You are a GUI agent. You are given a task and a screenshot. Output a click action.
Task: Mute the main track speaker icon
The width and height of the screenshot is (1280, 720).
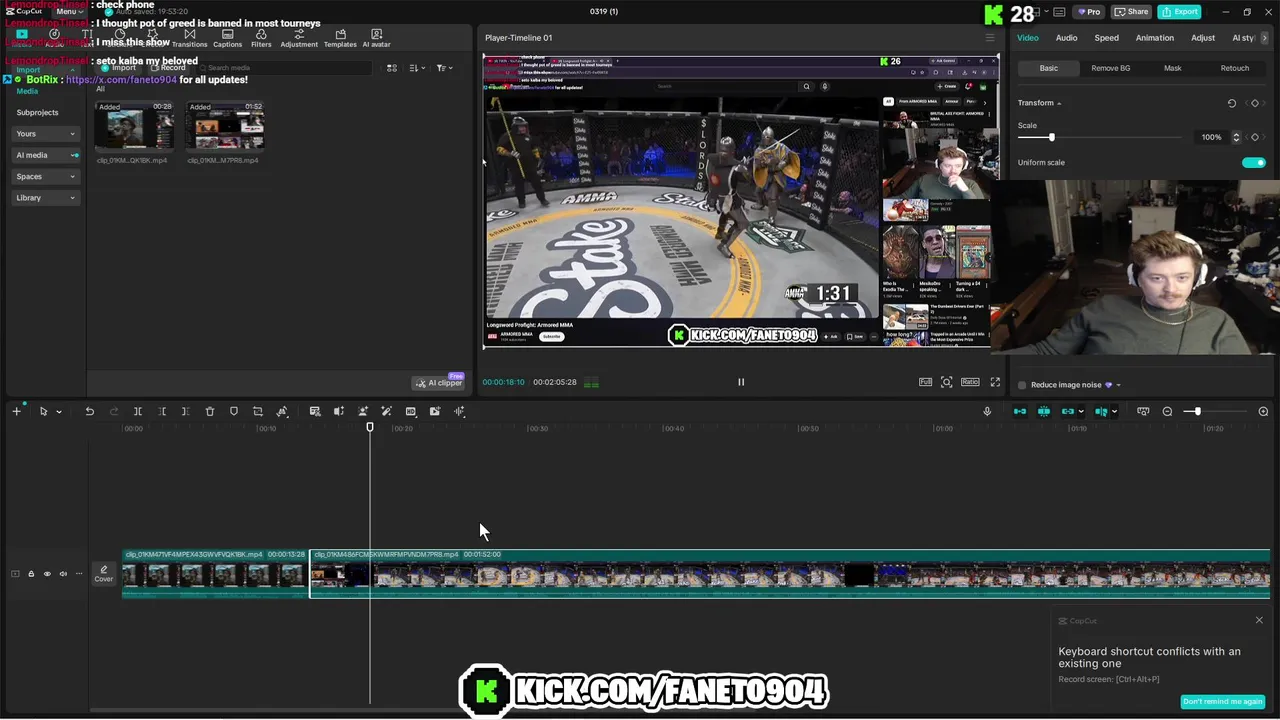(x=63, y=574)
